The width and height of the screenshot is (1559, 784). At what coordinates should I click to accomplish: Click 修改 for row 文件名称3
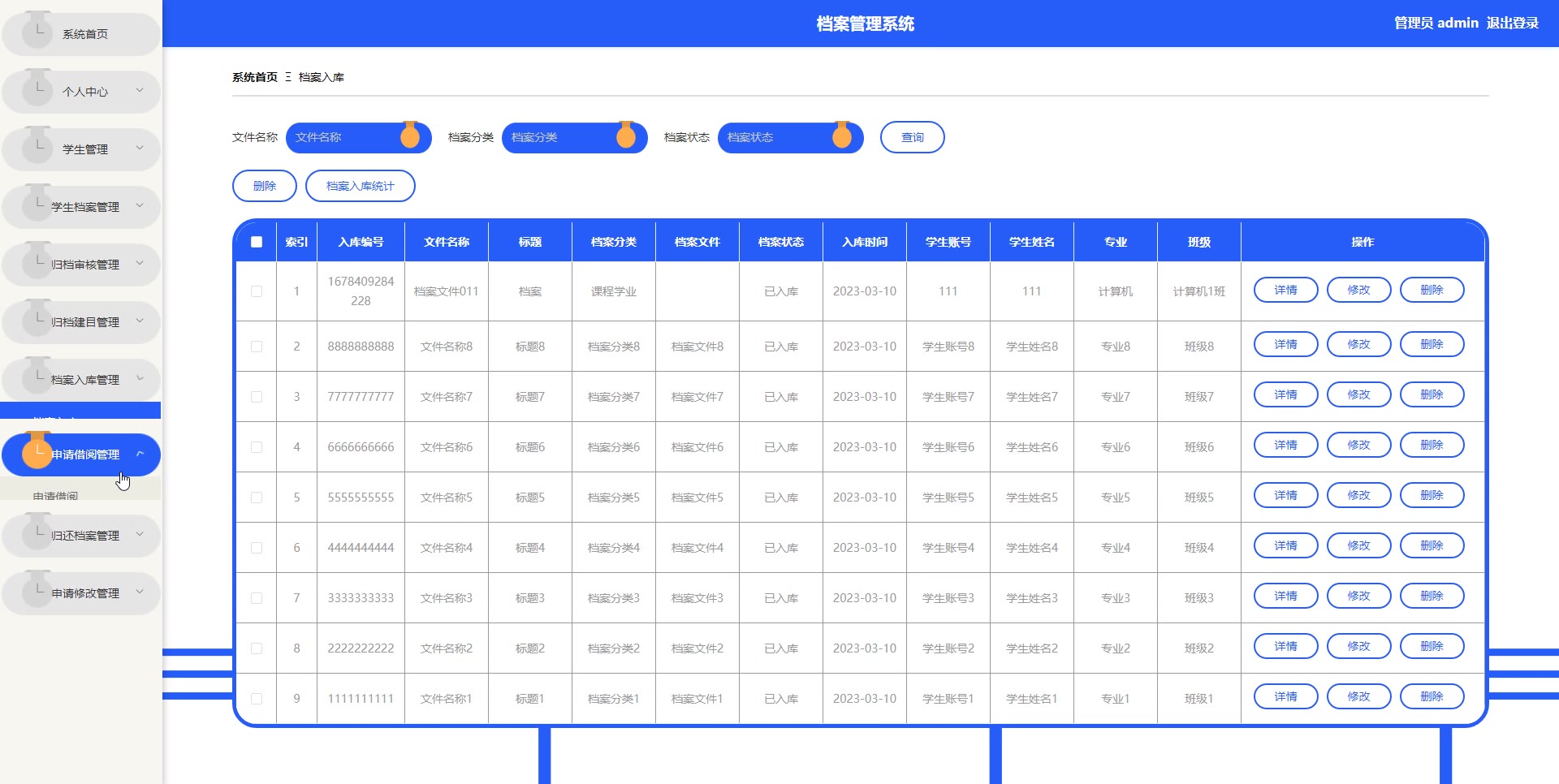[1359, 596]
